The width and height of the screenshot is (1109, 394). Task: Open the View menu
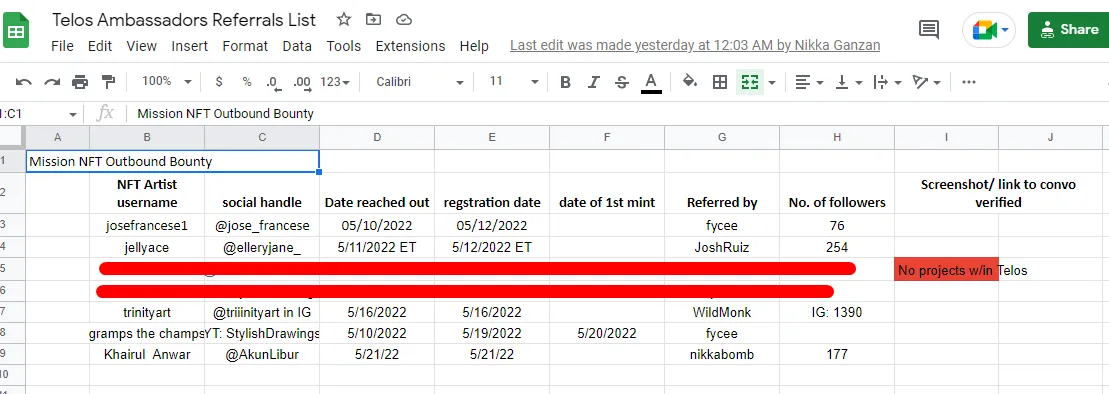pyautogui.click(x=141, y=46)
